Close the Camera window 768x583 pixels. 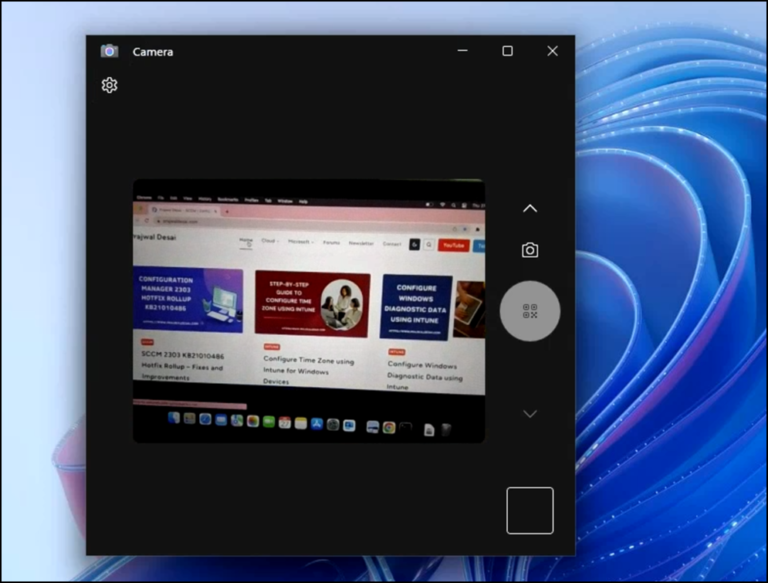[552, 51]
